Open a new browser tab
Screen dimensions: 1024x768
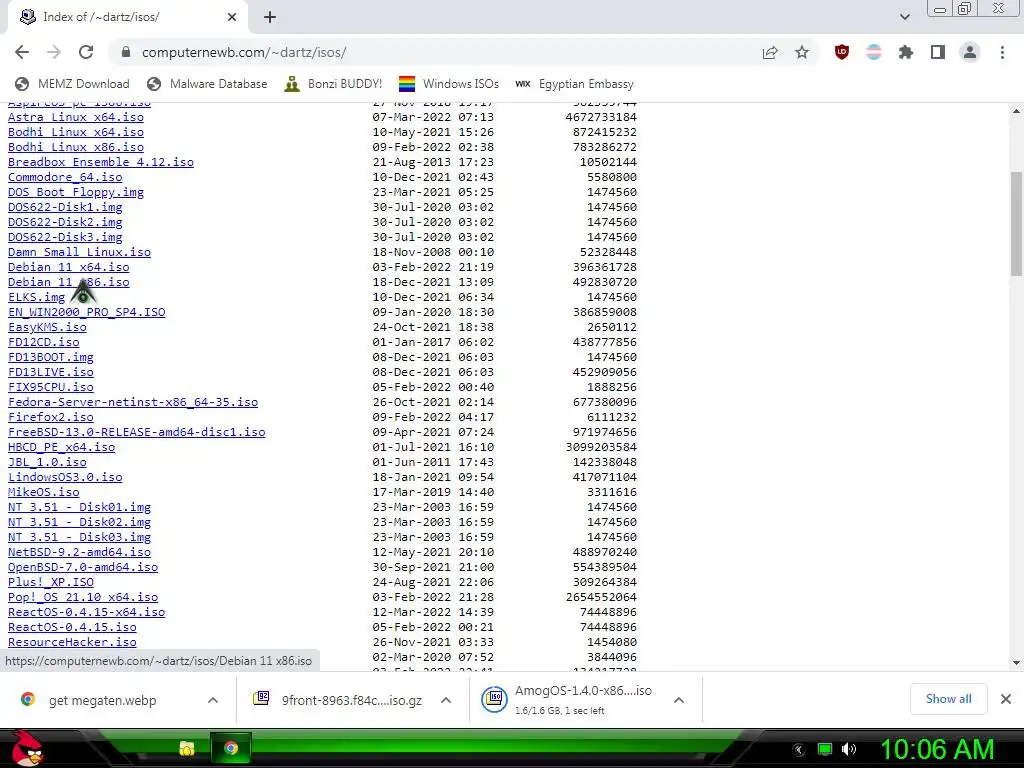pos(270,17)
